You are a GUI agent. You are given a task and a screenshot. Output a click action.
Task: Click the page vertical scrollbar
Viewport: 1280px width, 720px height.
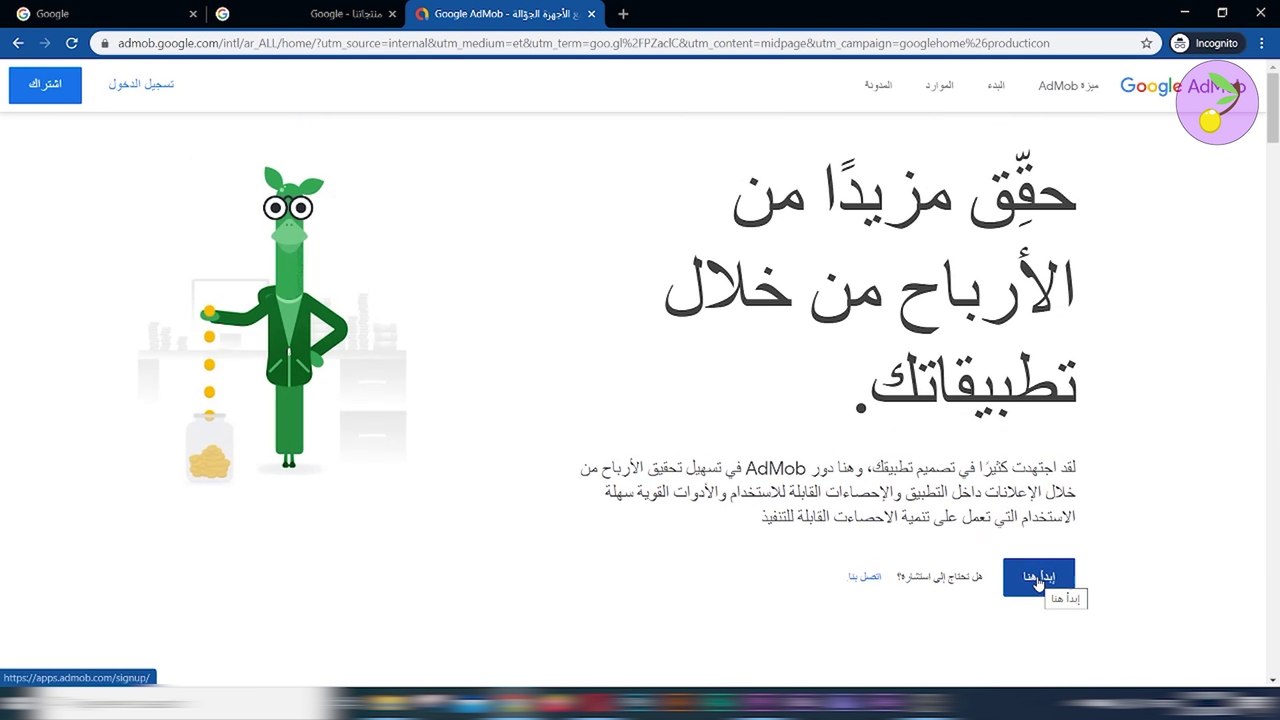[x=1272, y=110]
